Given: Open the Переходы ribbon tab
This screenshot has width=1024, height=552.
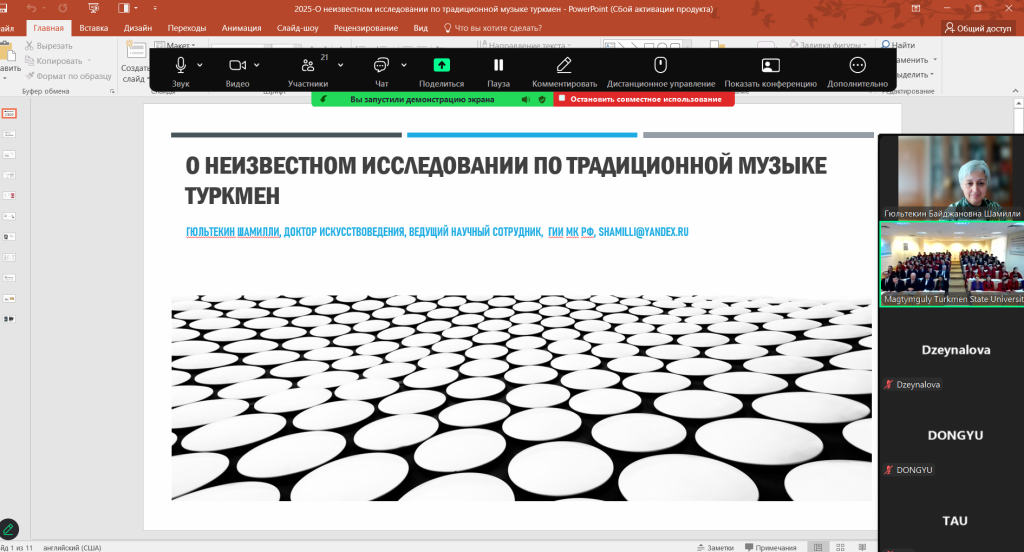Looking at the screenshot, I should [x=187, y=28].
